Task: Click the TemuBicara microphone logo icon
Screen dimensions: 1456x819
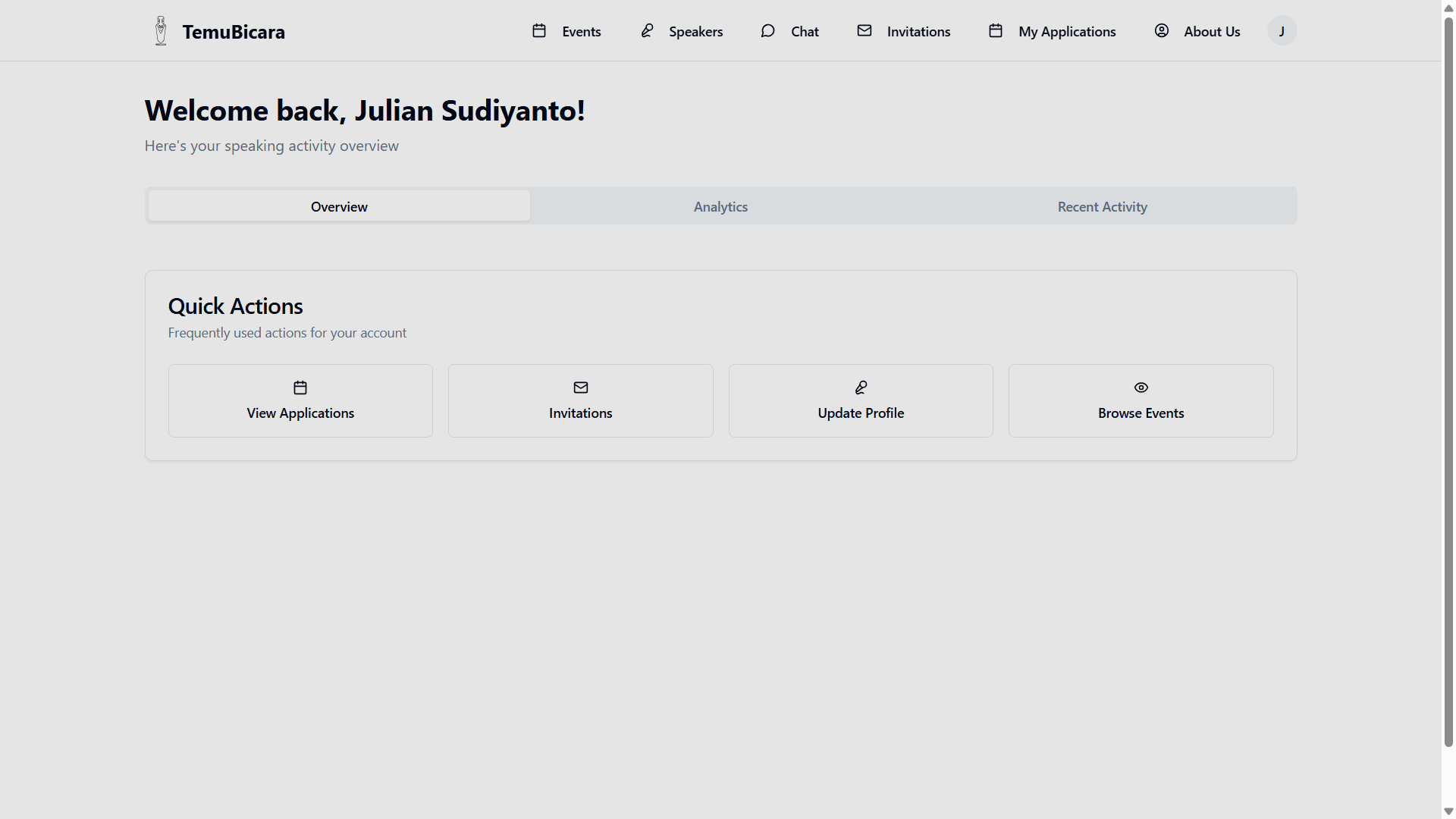Action: tap(161, 31)
